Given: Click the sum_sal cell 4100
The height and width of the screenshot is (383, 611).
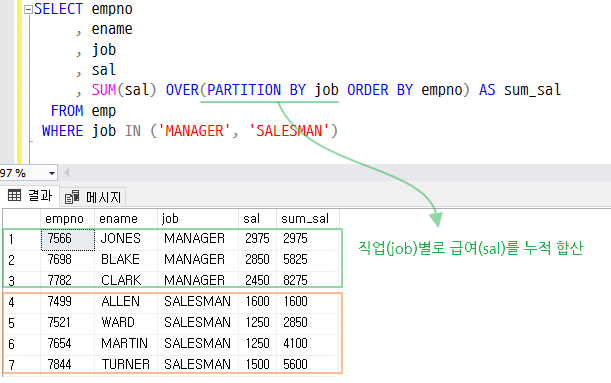Looking at the screenshot, I should (308, 344).
